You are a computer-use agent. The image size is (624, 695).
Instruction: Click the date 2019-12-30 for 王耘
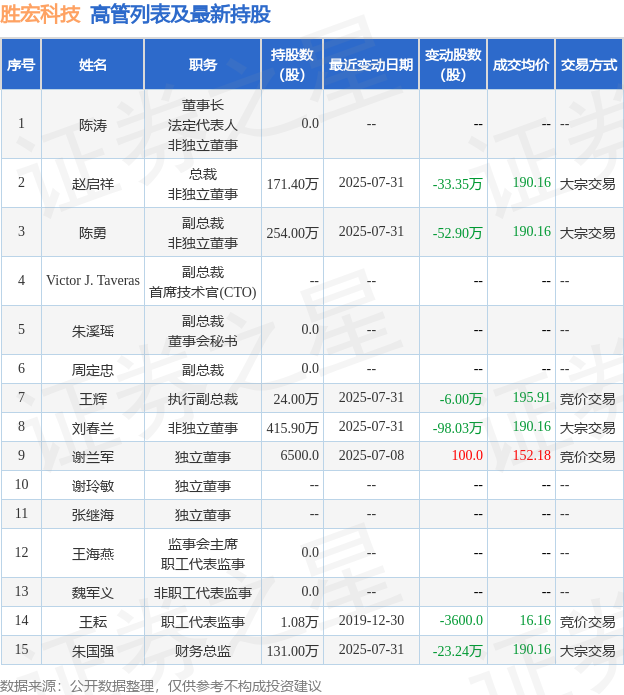pos(371,620)
